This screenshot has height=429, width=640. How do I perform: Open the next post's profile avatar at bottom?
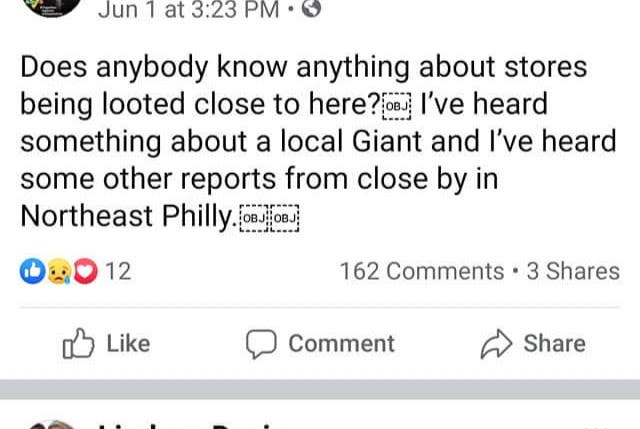(x=50, y=423)
